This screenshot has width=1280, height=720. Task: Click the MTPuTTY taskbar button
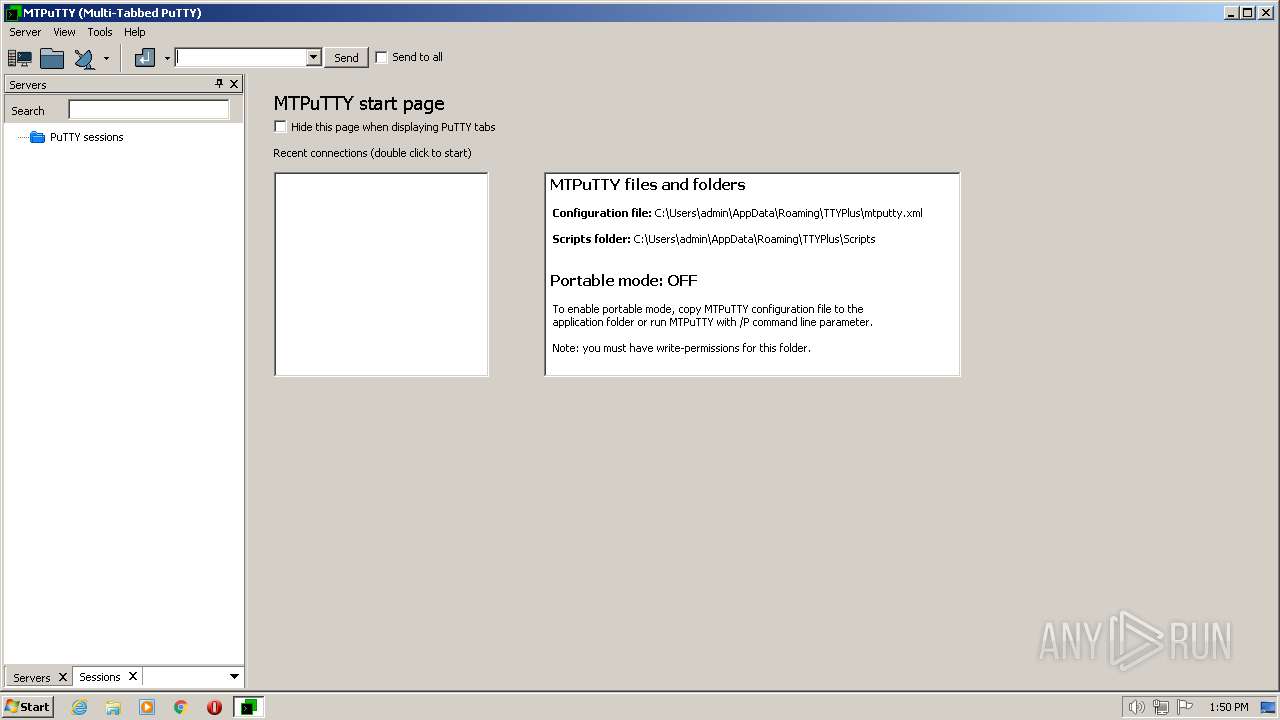point(248,707)
